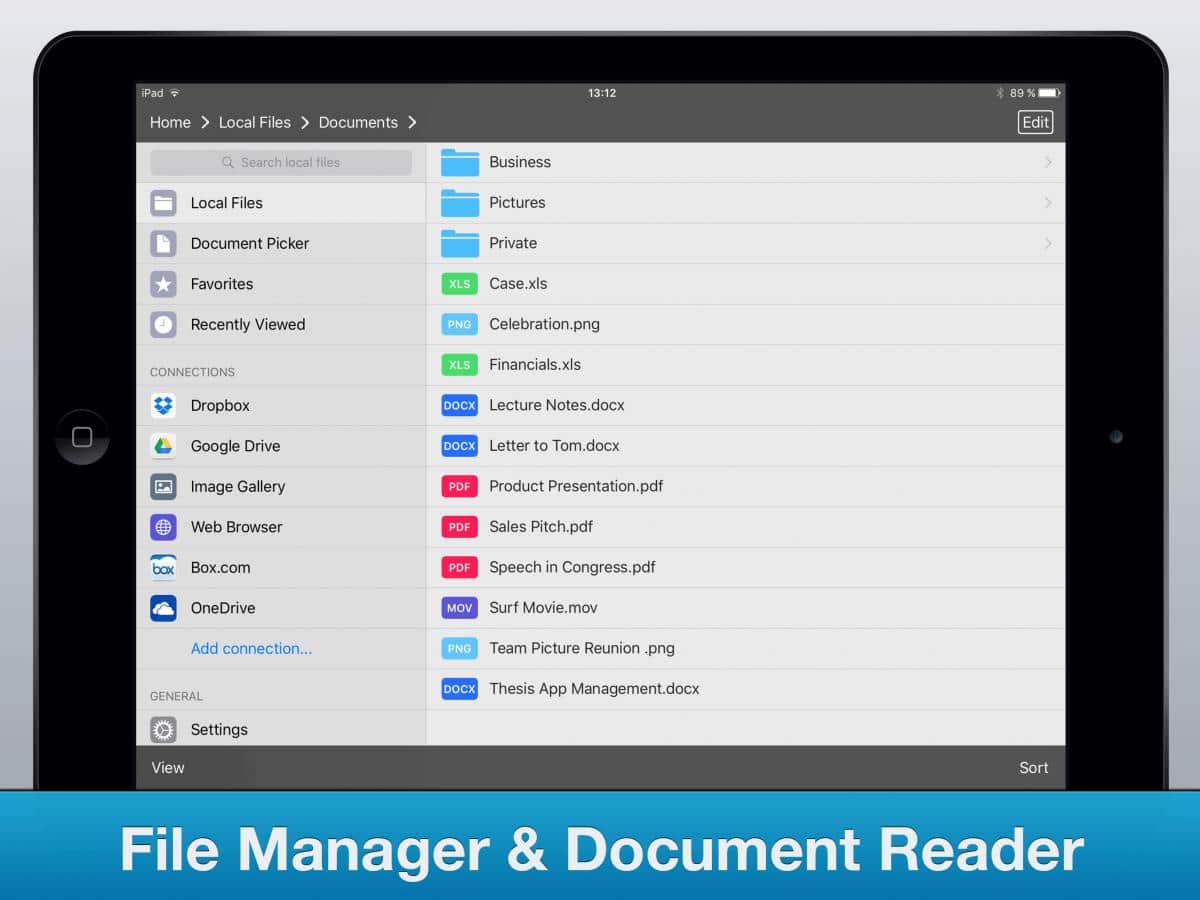Go to Home in the breadcrumb

170,122
